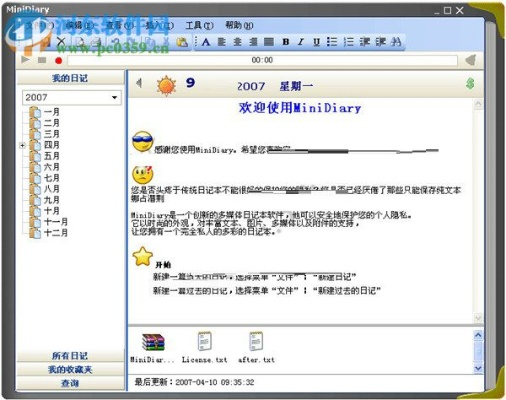Viewport: 506px width, 400px height.
Task: Click attachments pane scroll down arrow
Action: [478, 368]
